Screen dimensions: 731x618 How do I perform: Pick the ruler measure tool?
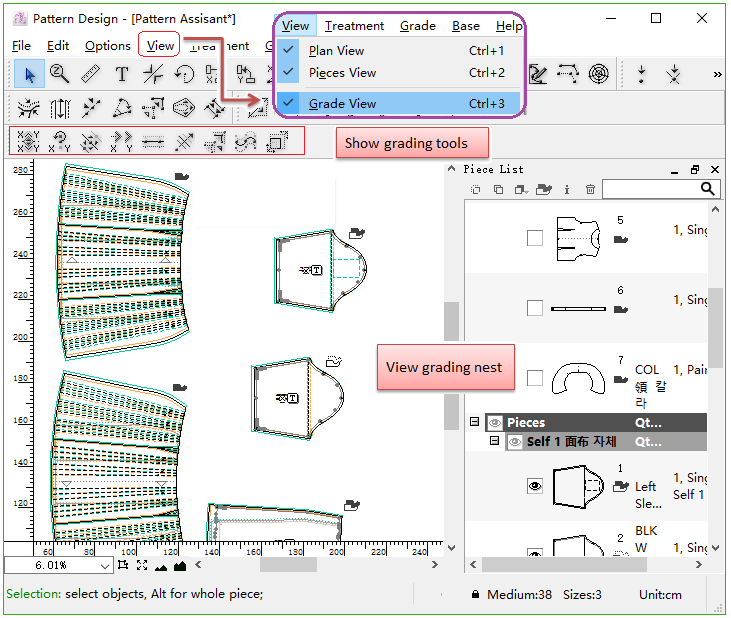click(x=91, y=74)
